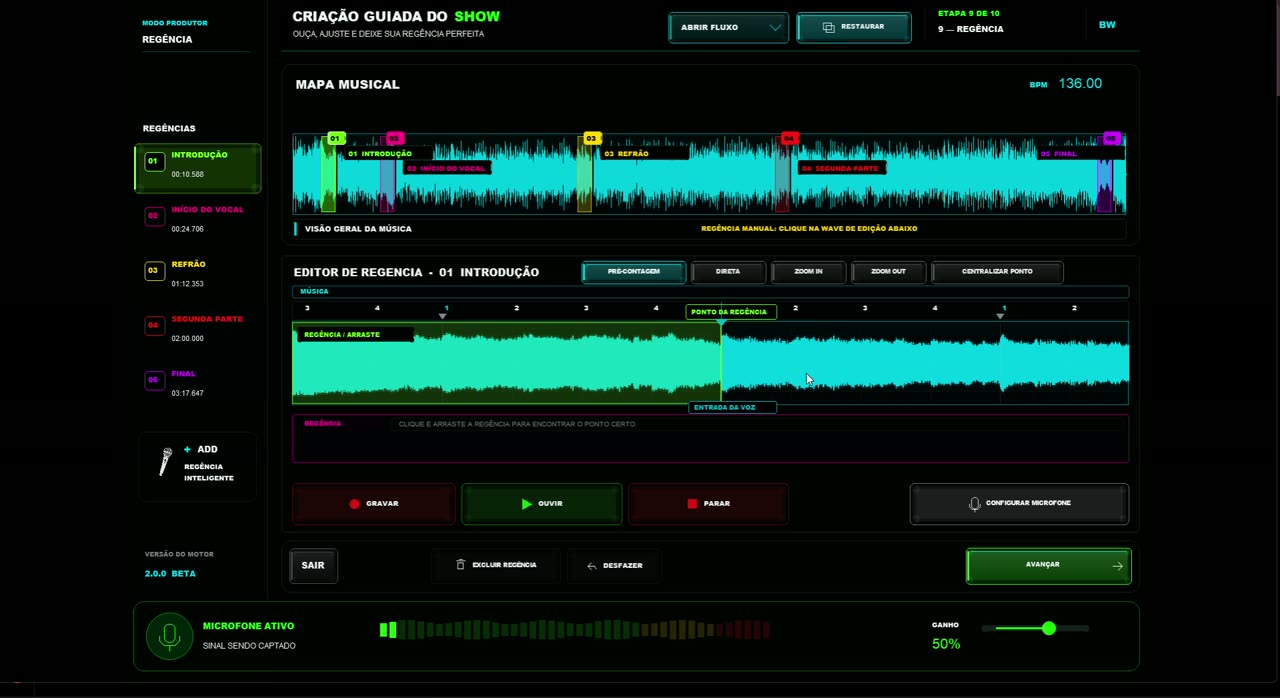Open the Abrir Fluxo dropdown
This screenshot has width=1280, height=698.
pyautogui.click(x=728, y=28)
